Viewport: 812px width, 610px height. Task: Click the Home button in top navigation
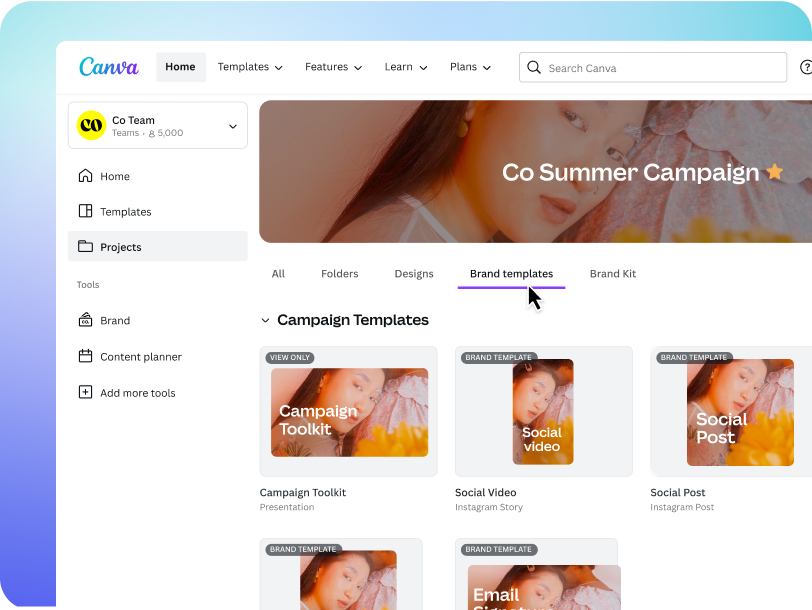click(x=181, y=67)
